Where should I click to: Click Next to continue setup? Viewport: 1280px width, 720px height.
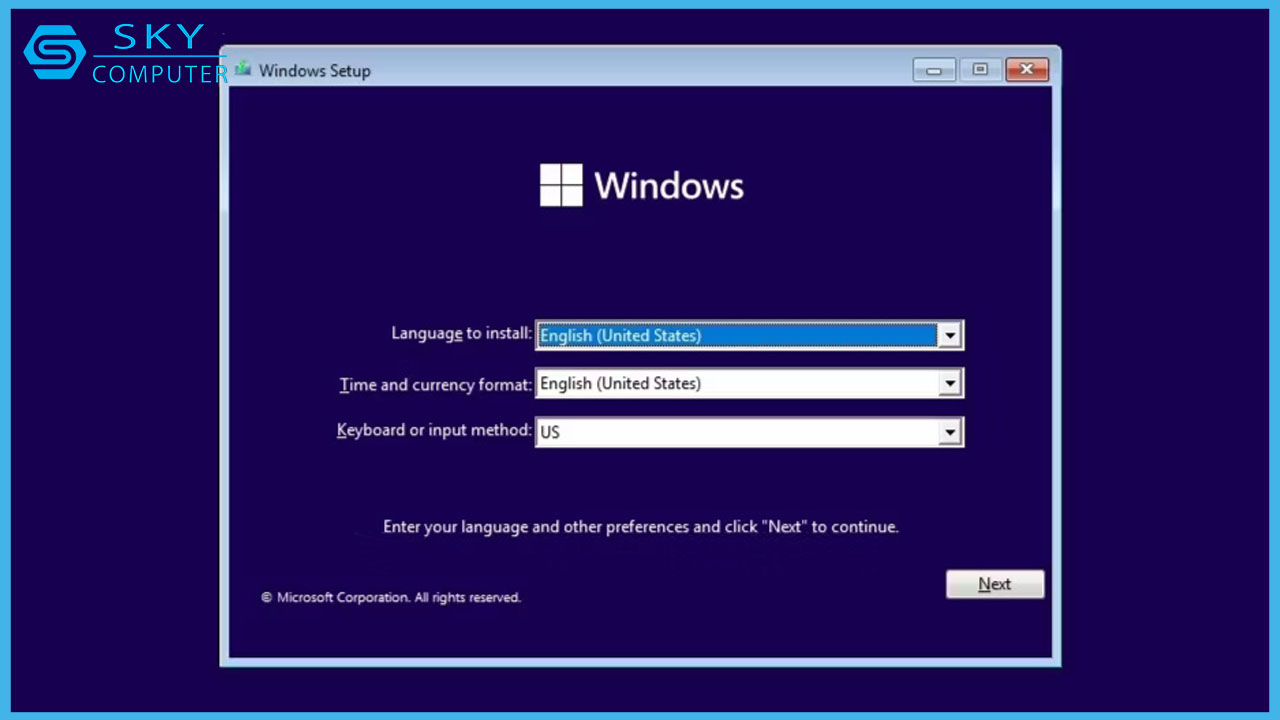point(994,584)
